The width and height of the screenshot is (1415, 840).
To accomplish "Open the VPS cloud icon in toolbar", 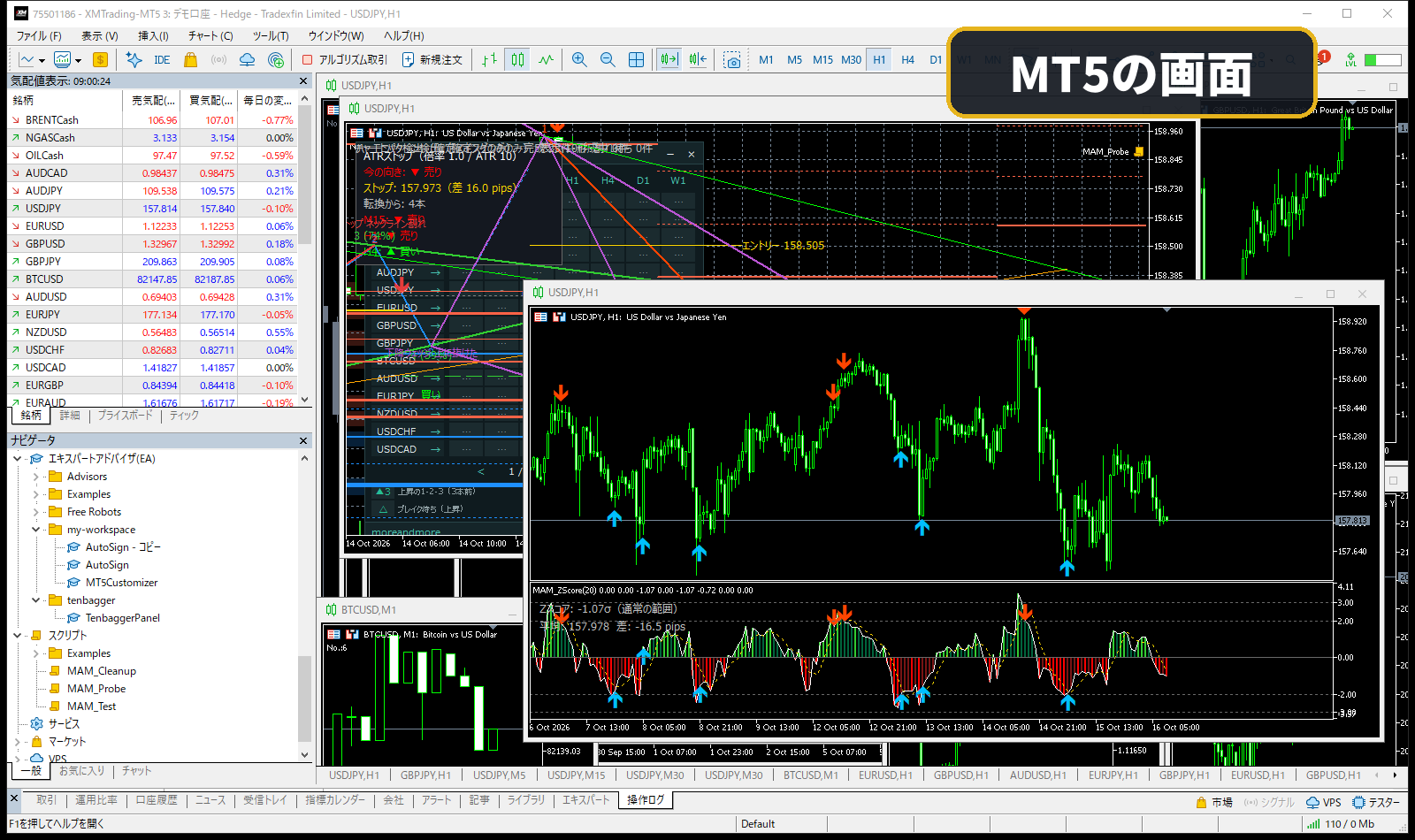I will (248, 60).
